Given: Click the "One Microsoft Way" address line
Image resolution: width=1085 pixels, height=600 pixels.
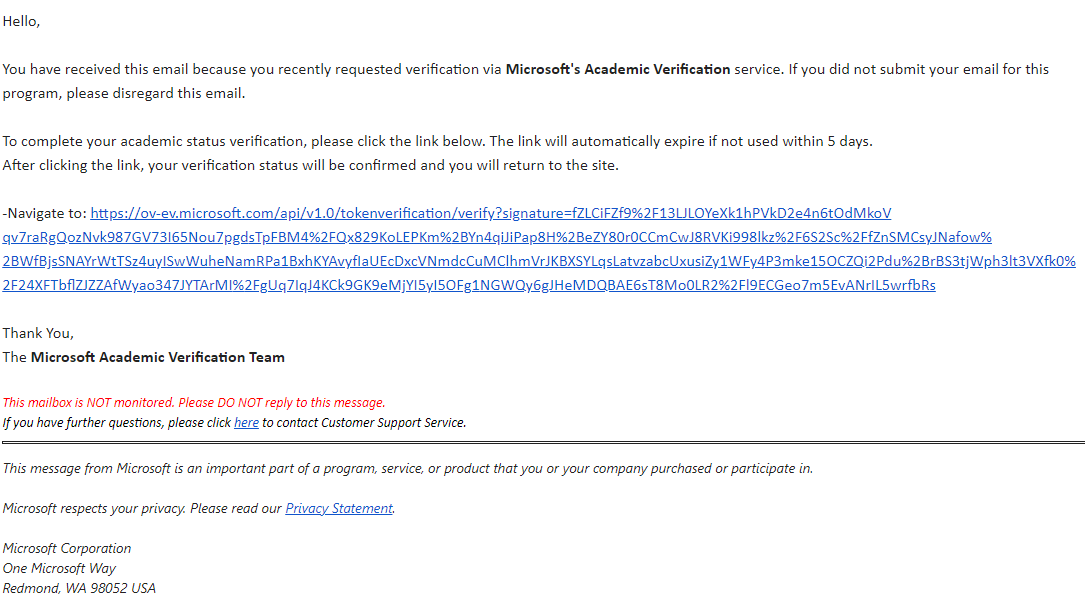Looking at the screenshot, I should 59,568.
